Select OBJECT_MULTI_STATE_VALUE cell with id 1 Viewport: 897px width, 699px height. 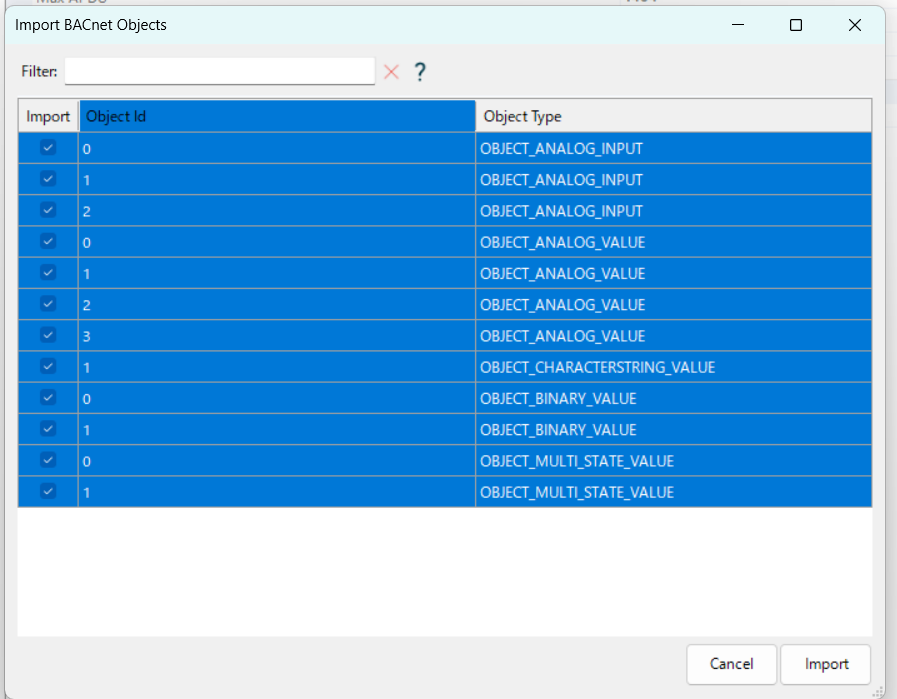(673, 492)
